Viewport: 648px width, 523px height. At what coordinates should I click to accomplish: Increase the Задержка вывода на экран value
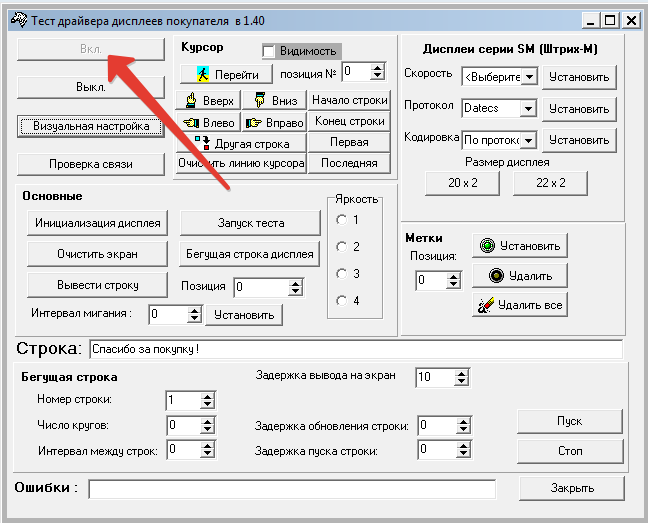point(460,372)
